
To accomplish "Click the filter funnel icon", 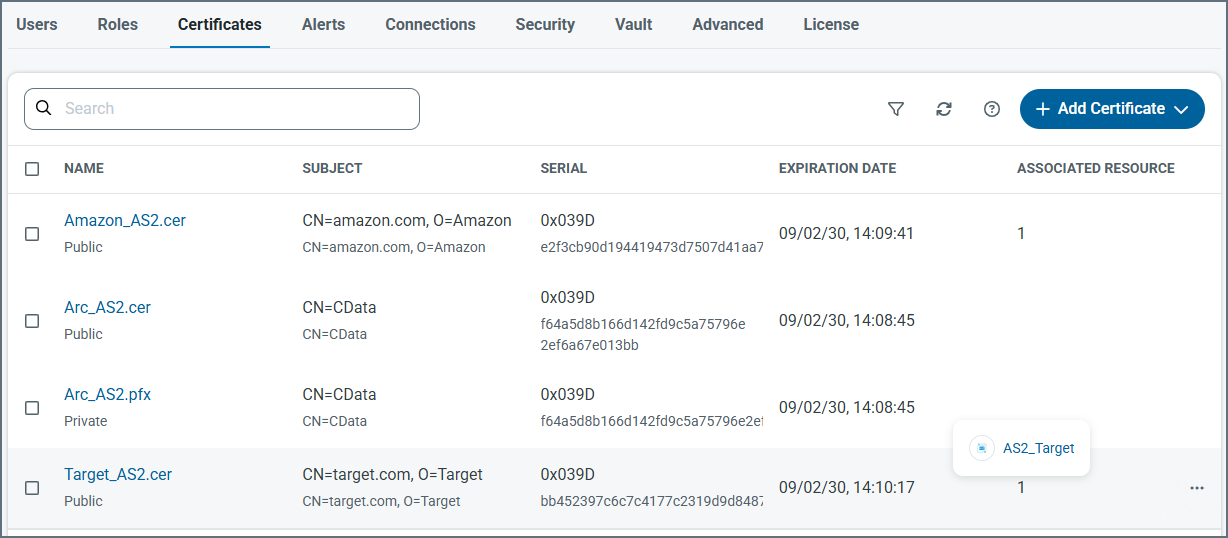I will [896, 109].
